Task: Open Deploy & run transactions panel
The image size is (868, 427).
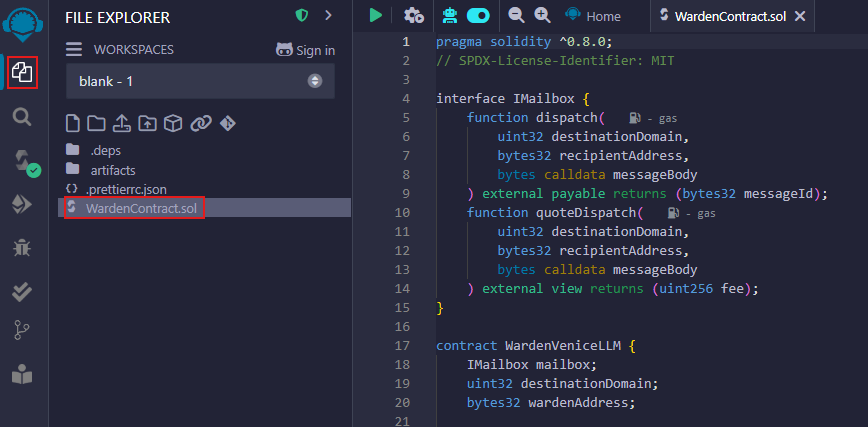Action: click(x=22, y=205)
